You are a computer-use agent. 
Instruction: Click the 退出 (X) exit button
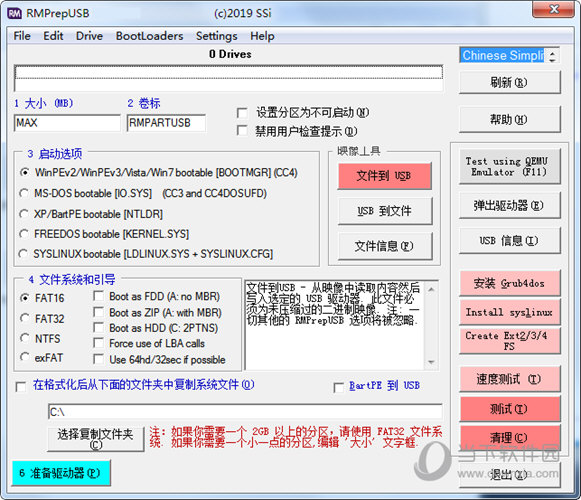point(509,475)
